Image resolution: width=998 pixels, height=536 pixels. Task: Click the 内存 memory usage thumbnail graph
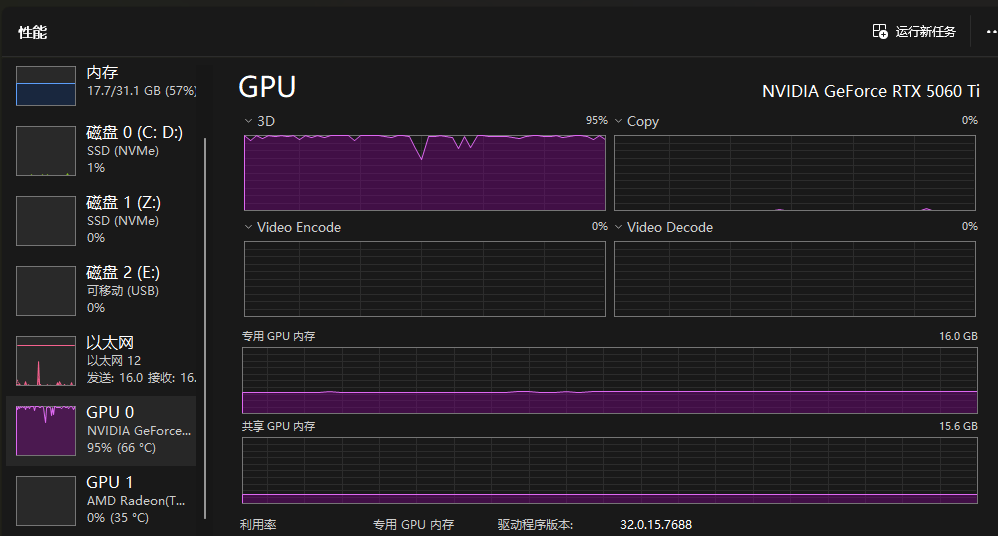(46, 86)
